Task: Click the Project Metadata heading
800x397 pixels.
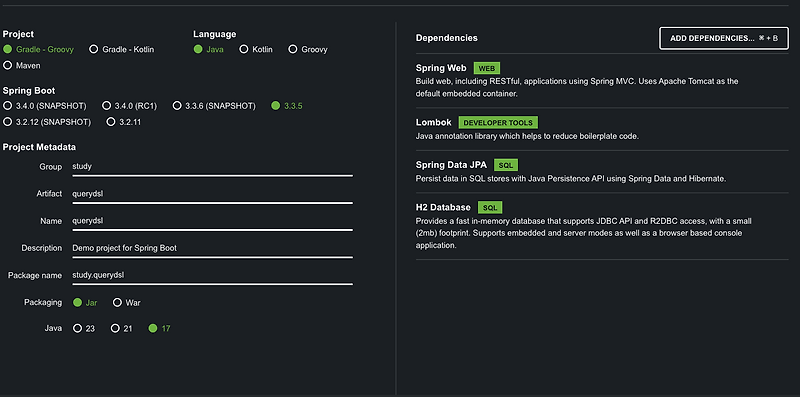Action: pos(39,147)
